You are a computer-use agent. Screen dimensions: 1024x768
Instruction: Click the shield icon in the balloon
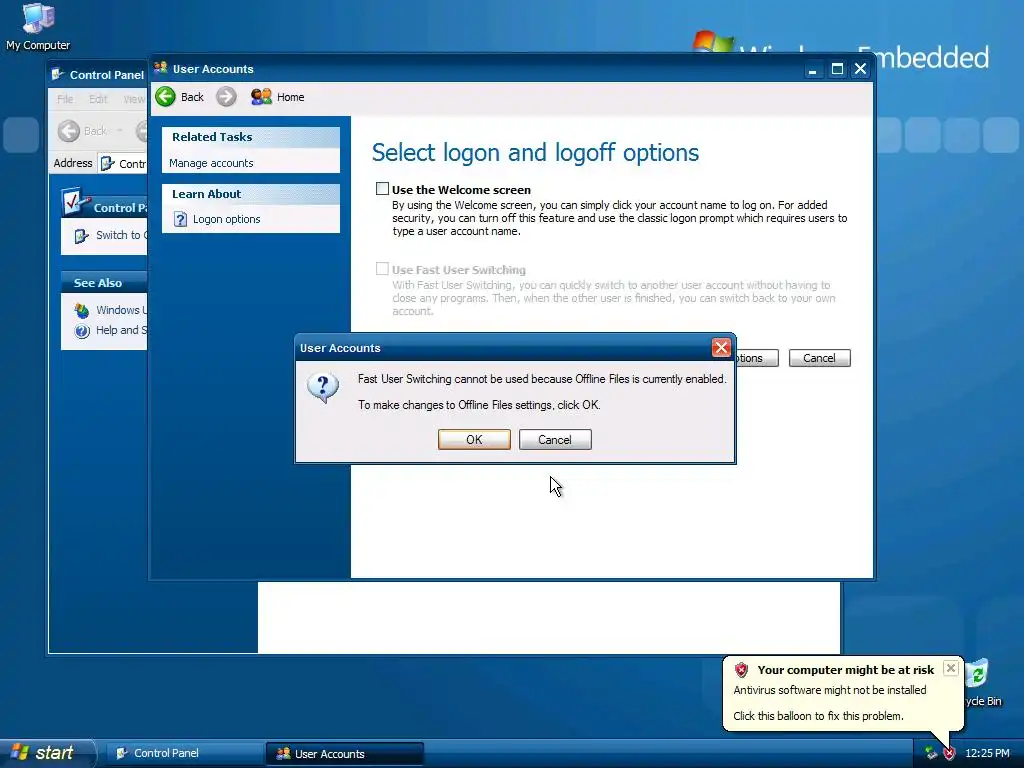point(741,669)
